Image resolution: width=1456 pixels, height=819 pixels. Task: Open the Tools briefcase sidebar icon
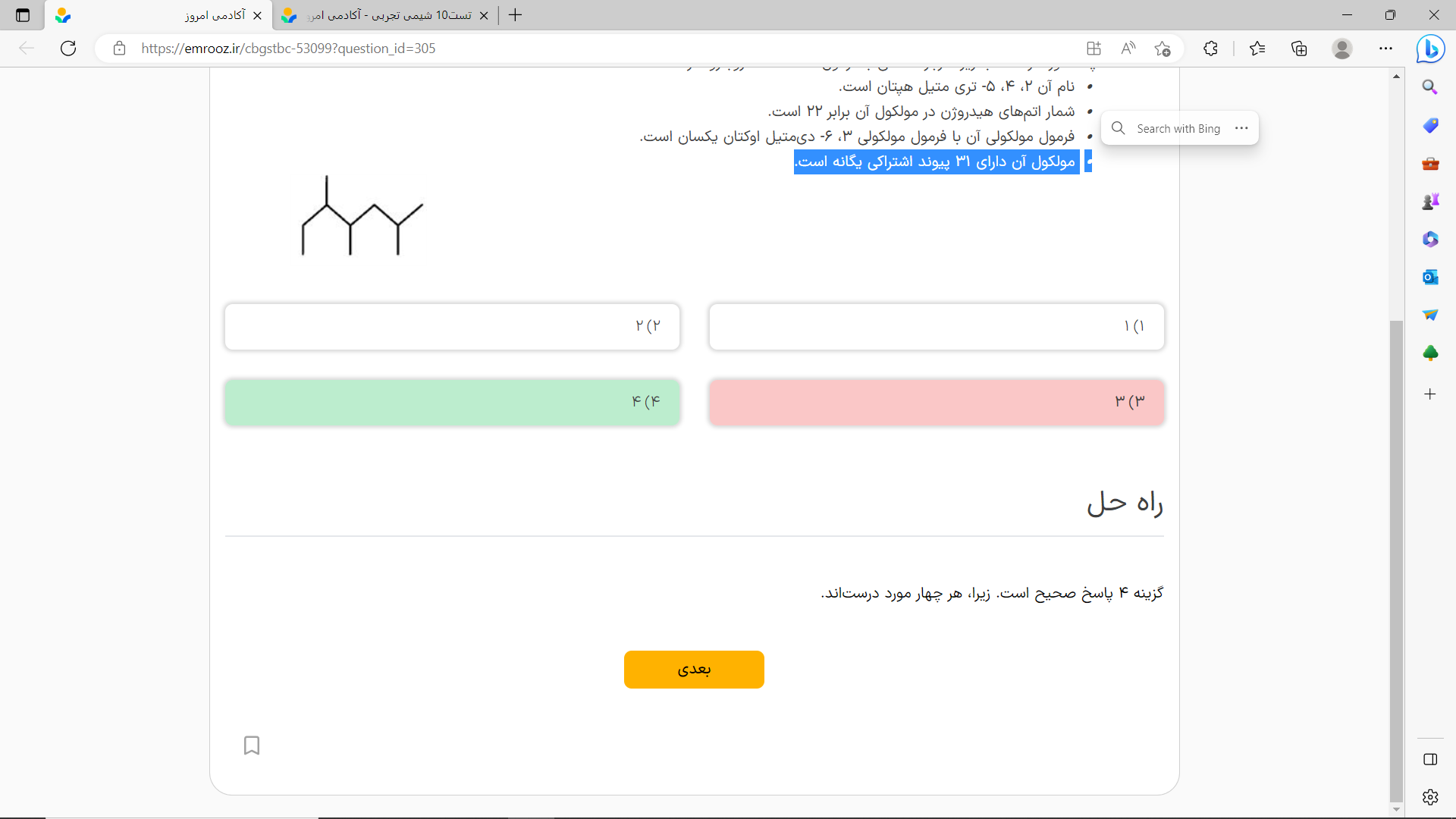tap(1430, 163)
